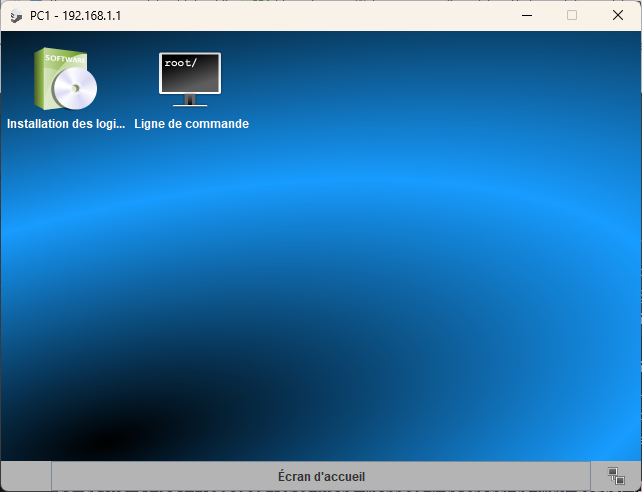Click the greyed-out maximize button
Screen dimensions: 642x492
point(572,15)
